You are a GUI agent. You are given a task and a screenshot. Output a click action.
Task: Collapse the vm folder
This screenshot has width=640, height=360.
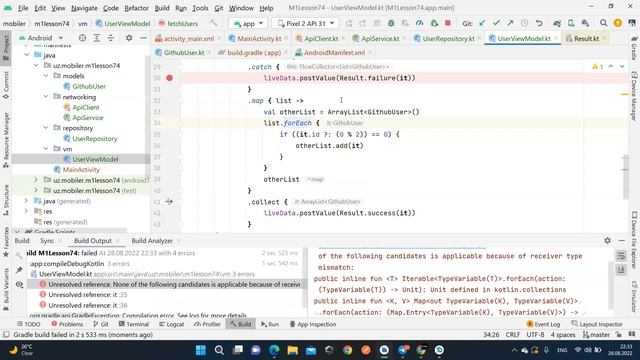tap(46, 149)
